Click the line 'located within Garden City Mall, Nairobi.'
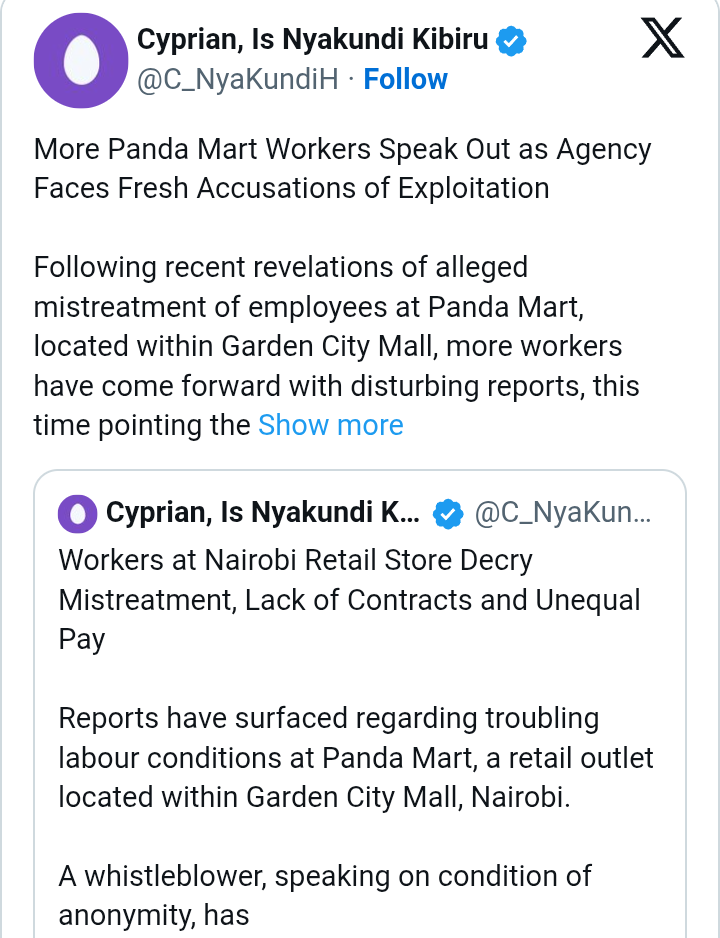The height and width of the screenshot is (938, 720). click(312, 796)
